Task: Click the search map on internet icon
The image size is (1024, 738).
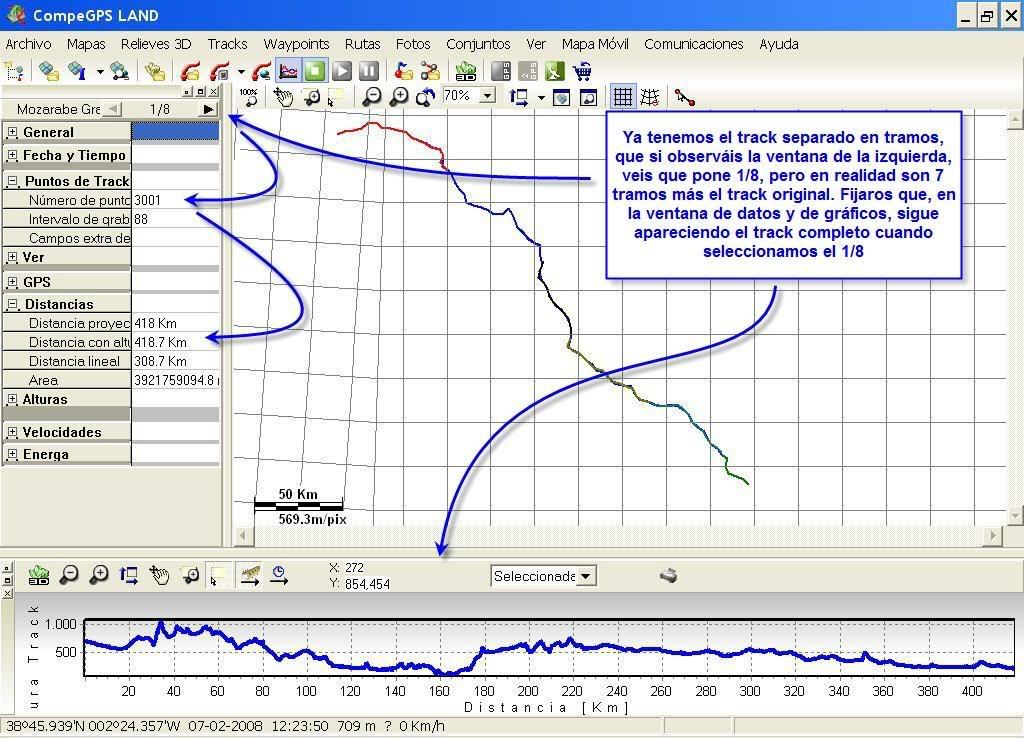Action: (x=120, y=71)
